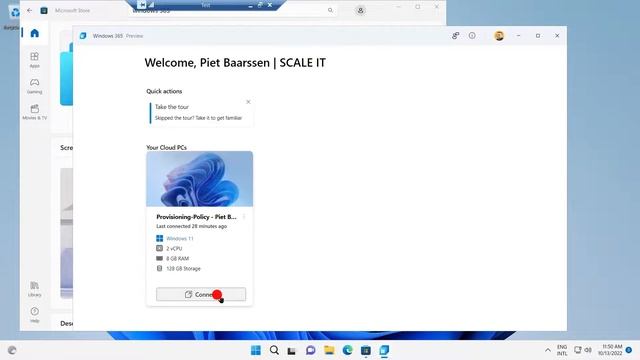The width and height of the screenshot is (640, 360).
Task: Open the user profile avatar in Windows 365
Action: coord(499,36)
